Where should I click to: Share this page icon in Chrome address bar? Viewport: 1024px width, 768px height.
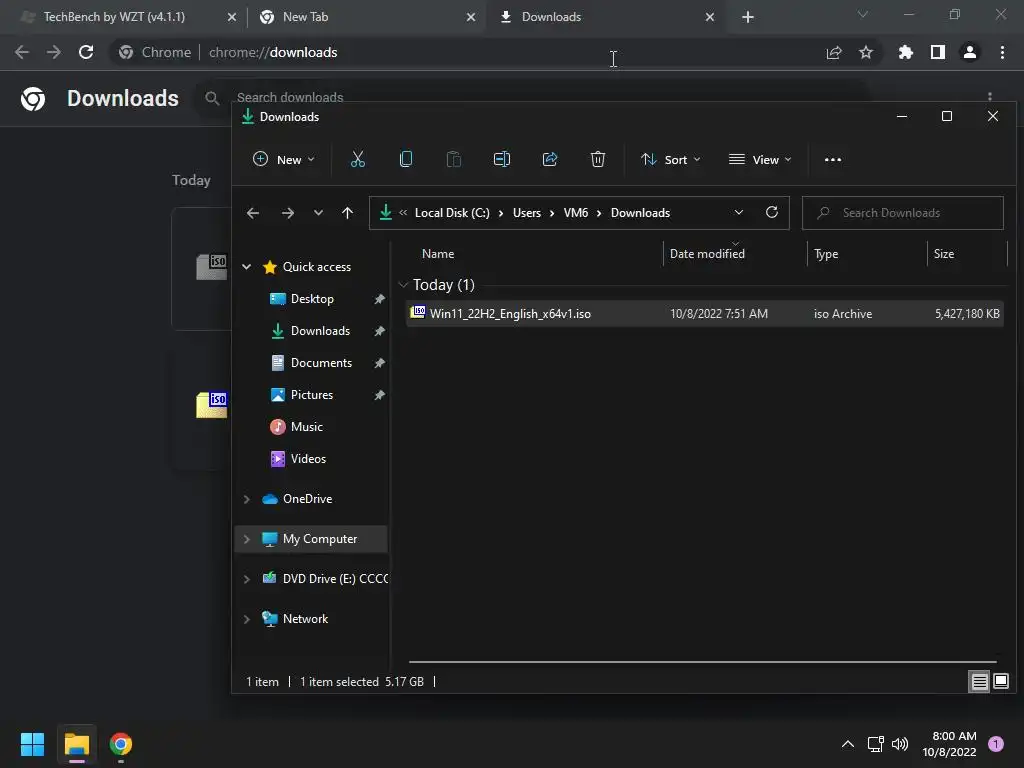point(834,52)
